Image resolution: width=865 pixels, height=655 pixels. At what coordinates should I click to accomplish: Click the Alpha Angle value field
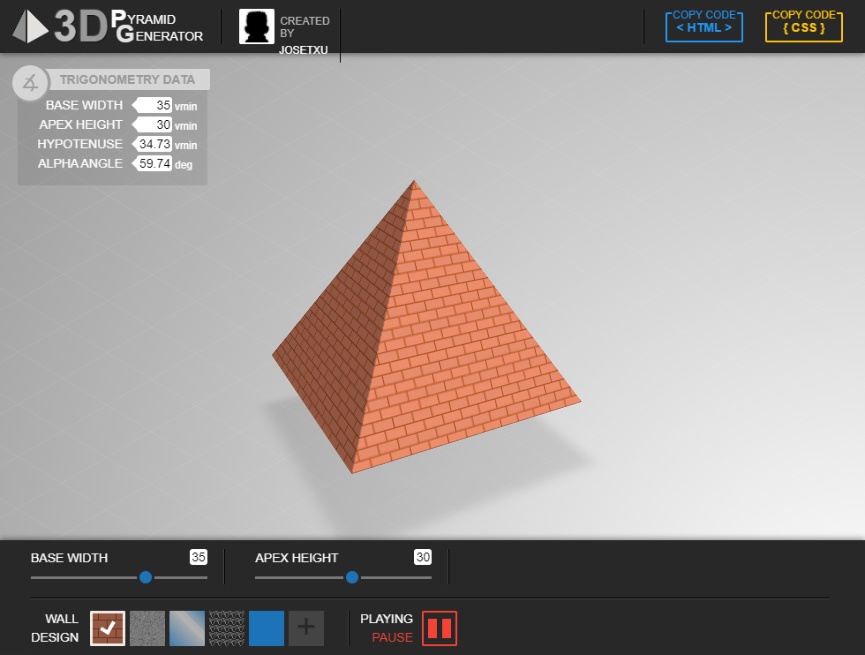[155, 164]
